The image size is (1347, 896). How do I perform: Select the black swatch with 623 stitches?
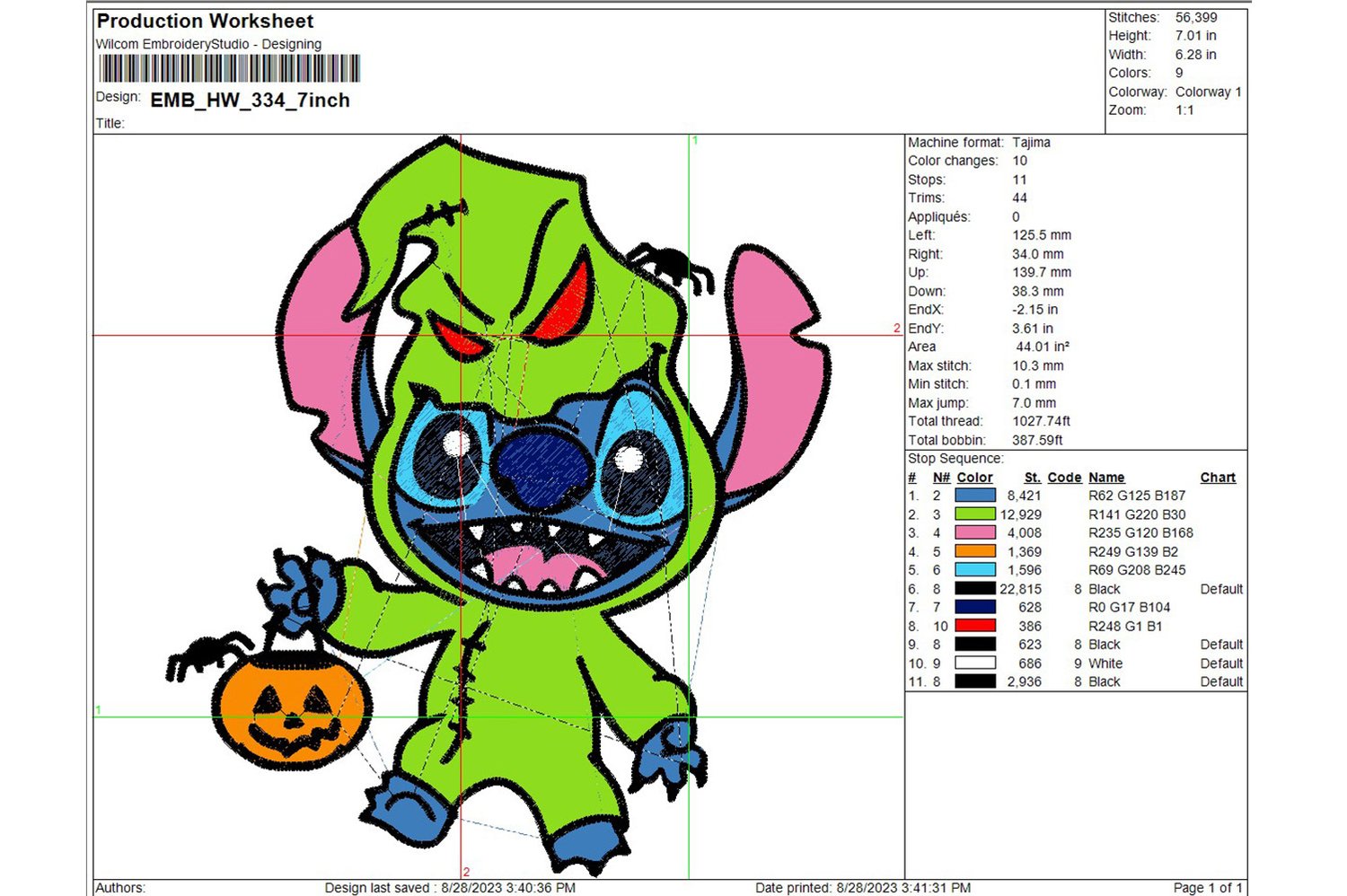pos(975,645)
